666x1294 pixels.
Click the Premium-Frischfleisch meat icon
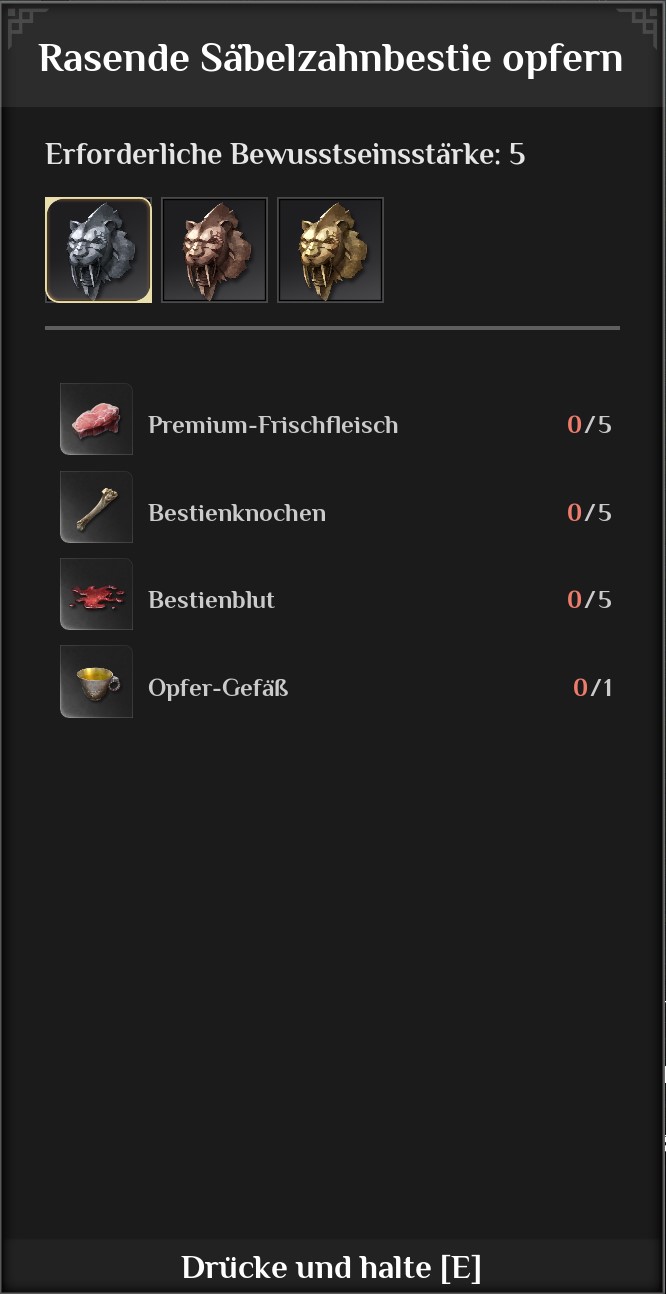pyautogui.click(x=96, y=419)
